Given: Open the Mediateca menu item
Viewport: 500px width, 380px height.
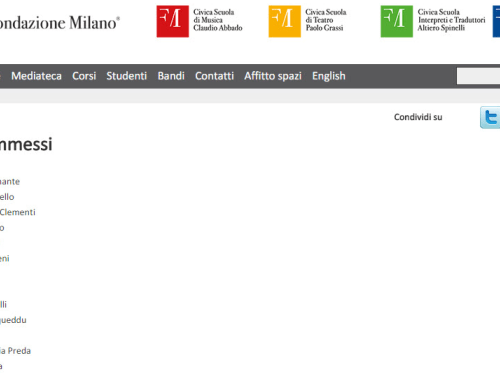Looking at the screenshot, I should pyautogui.click(x=36, y=76).
